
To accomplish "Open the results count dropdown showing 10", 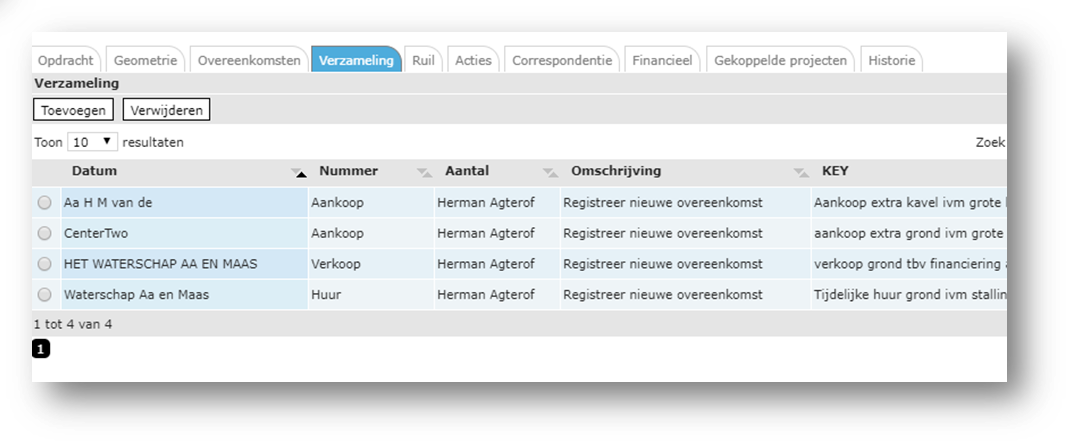I will 92,142.
